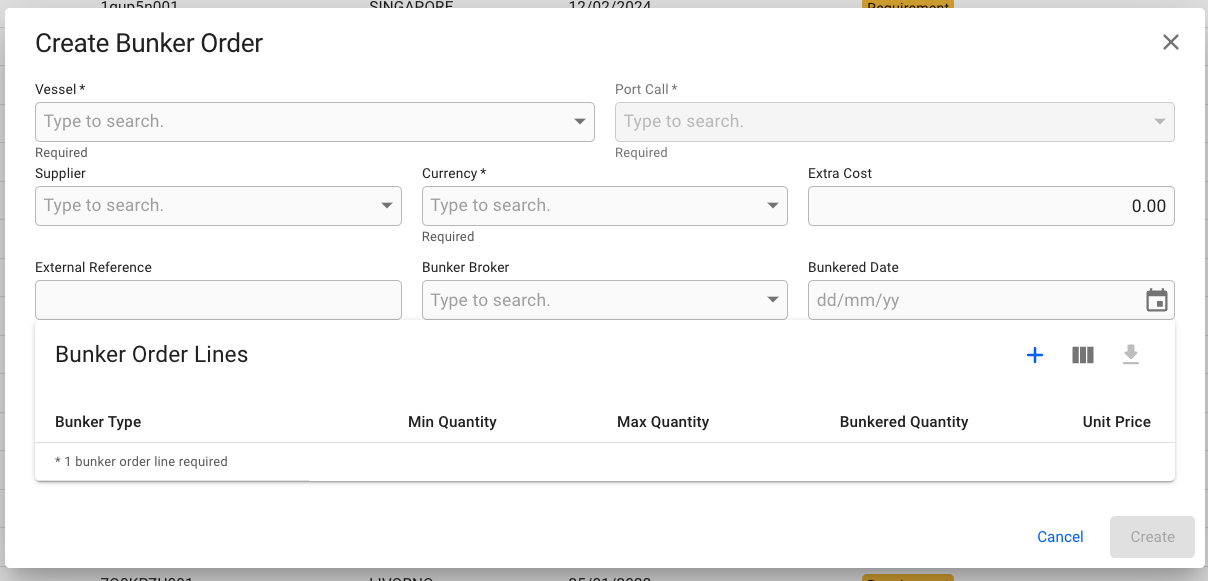Click Cancel to discard the order

click(x=1060, y=537)
